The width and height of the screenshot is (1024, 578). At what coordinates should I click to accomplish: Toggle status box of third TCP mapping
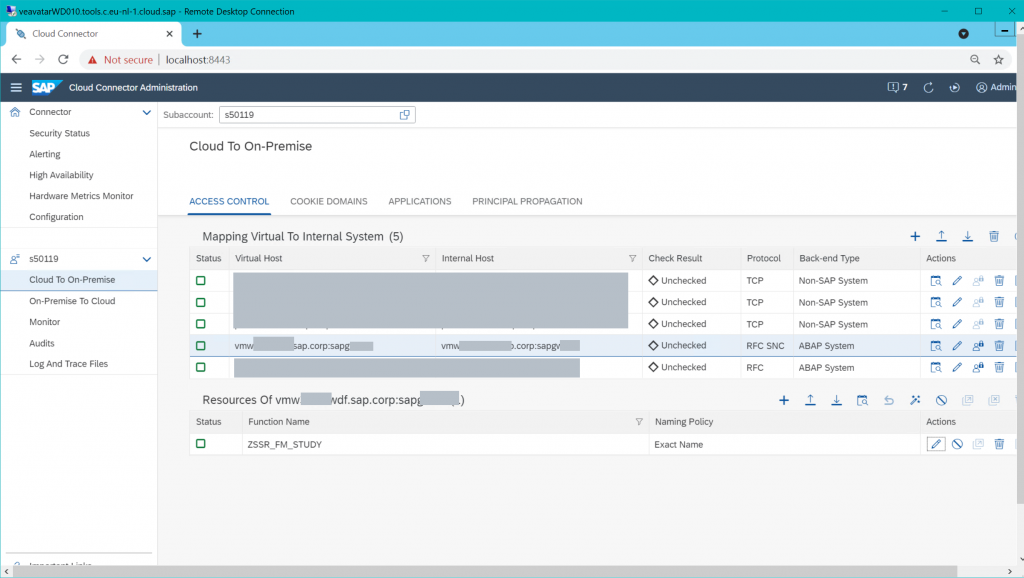200,324
